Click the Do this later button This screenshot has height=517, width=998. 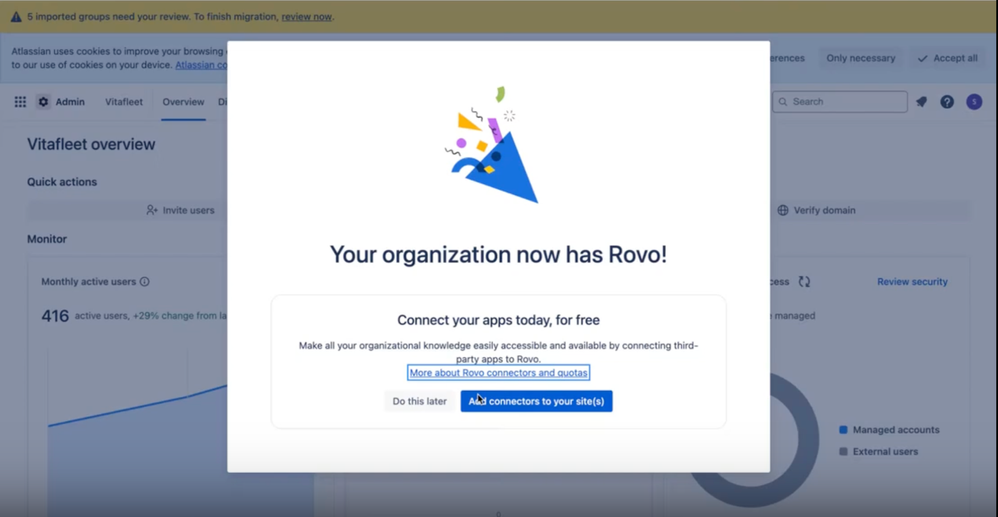tap(419, 401)
